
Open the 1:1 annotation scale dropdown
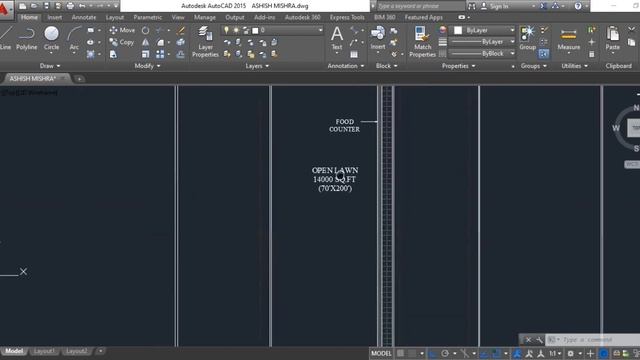click(555, 353)
